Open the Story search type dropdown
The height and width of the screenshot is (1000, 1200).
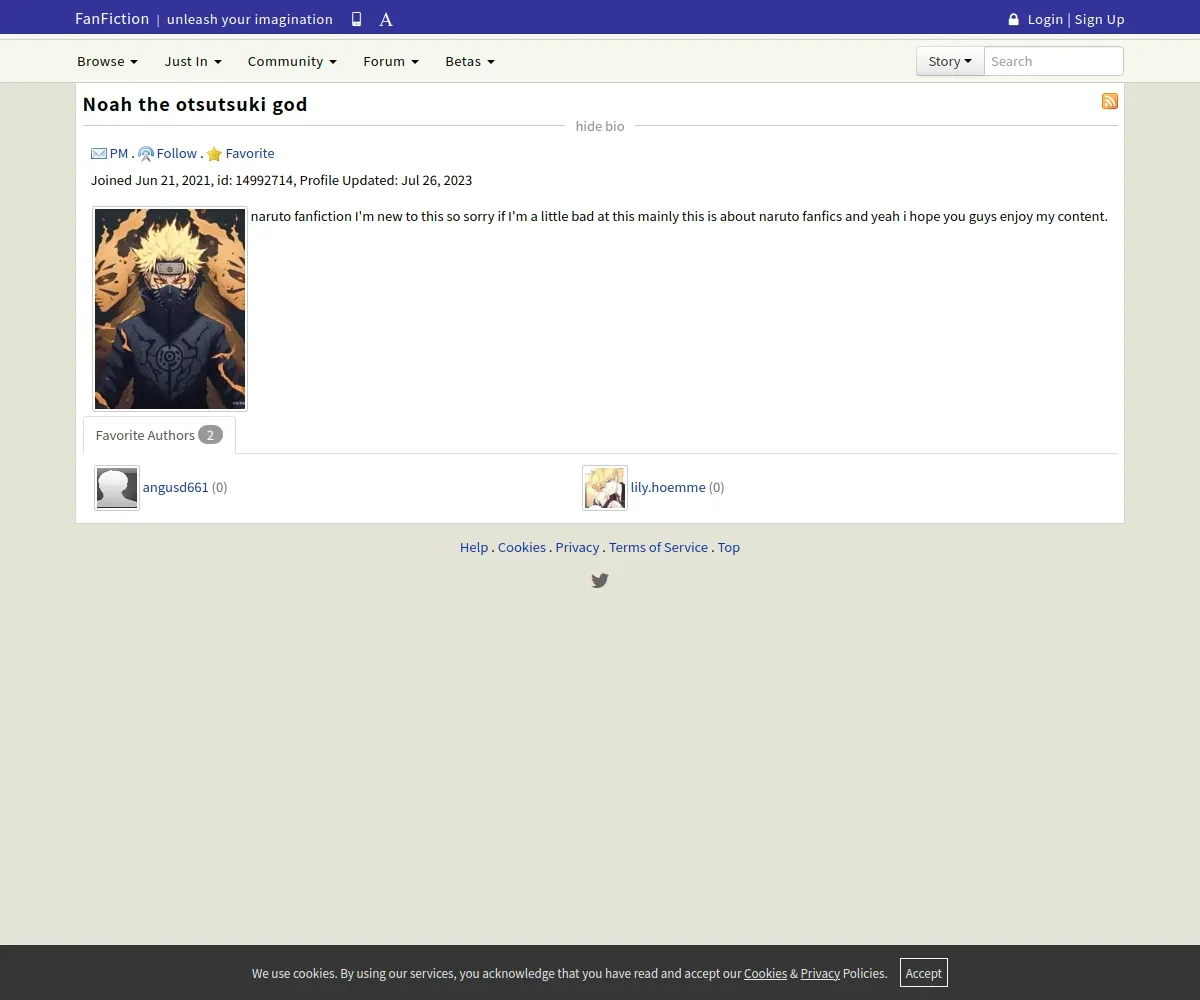coord(950,61)
